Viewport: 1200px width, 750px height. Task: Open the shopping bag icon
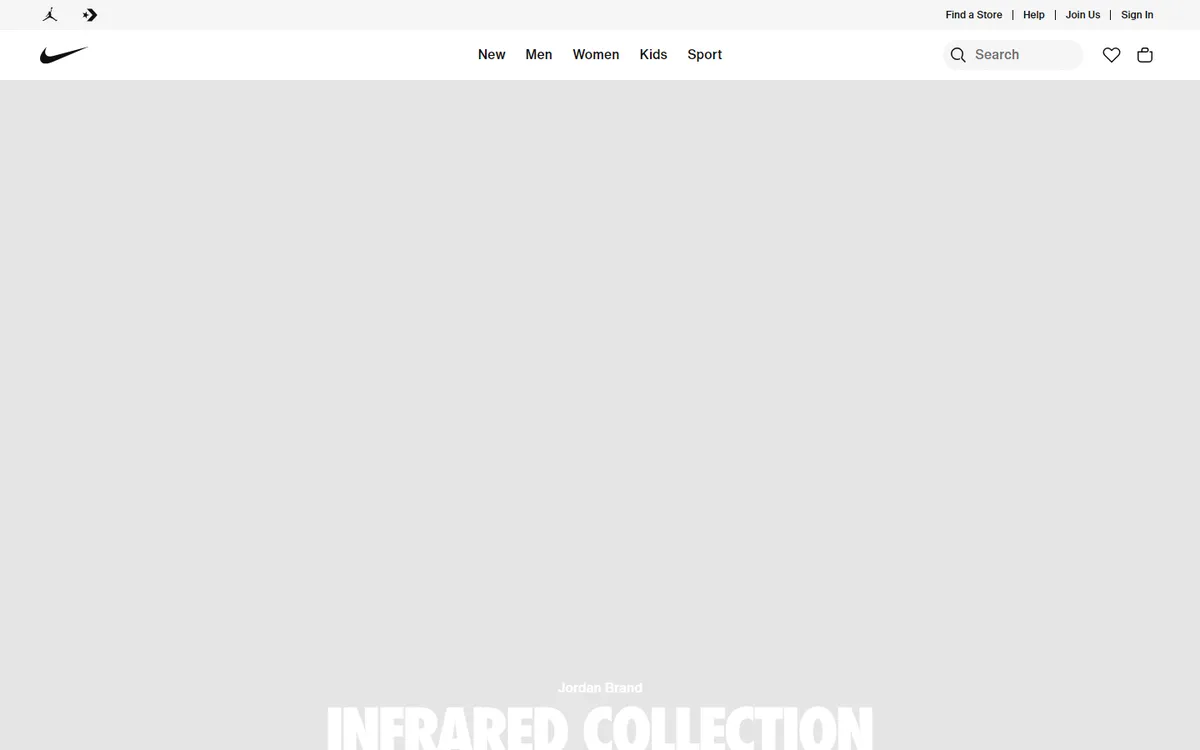point(1145,55)
